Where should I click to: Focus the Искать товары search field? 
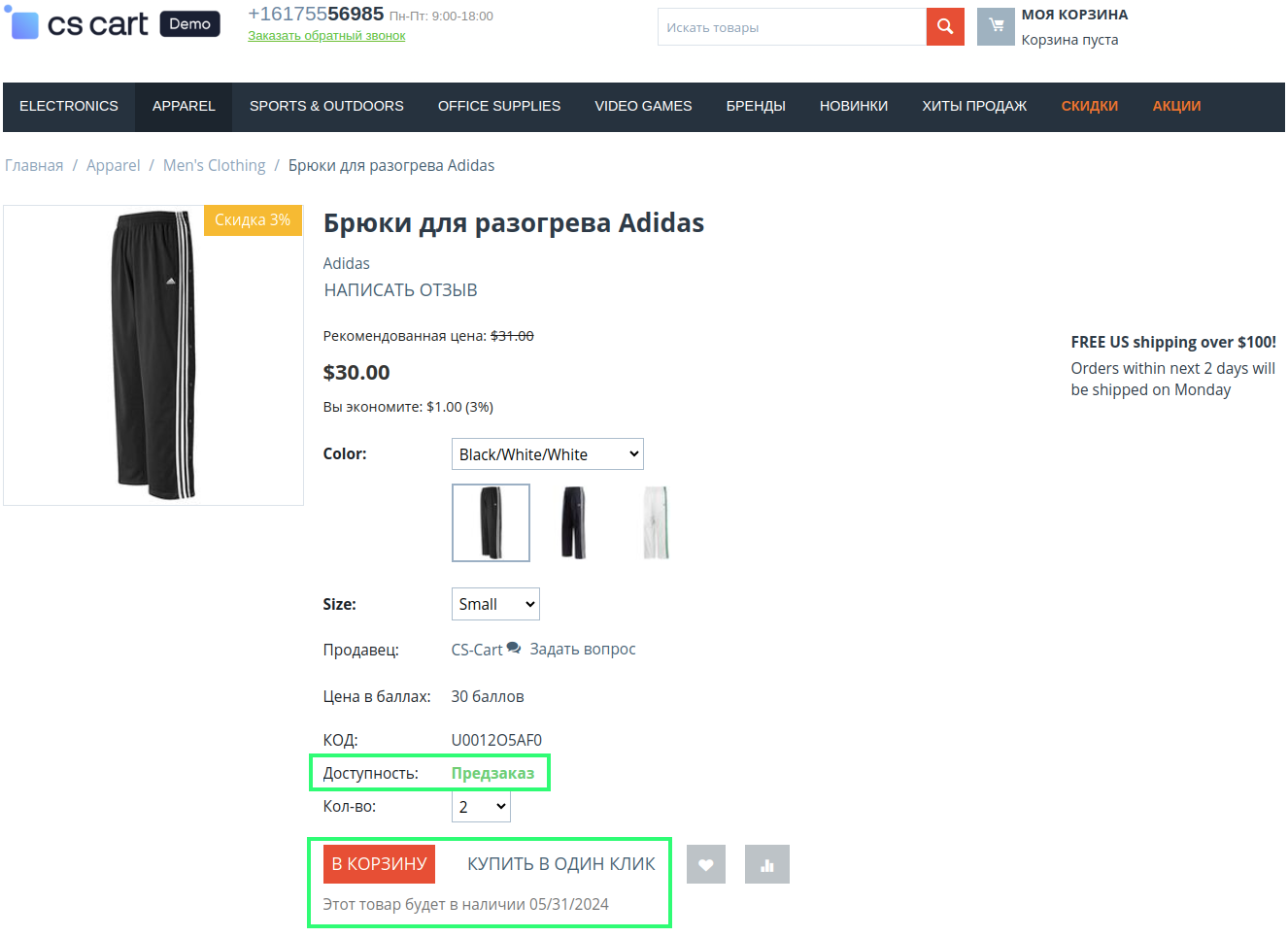click(x=792, y=27)
